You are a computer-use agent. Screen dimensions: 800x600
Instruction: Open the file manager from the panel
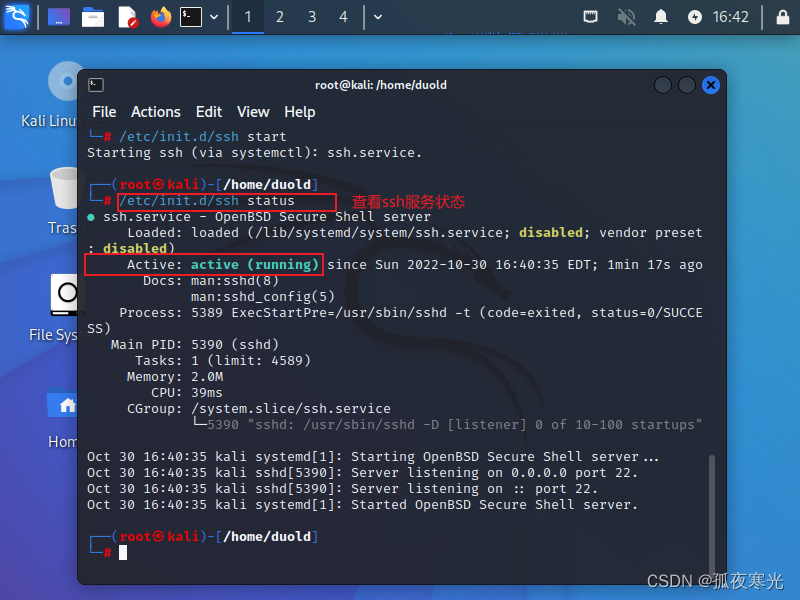(92, 16)
